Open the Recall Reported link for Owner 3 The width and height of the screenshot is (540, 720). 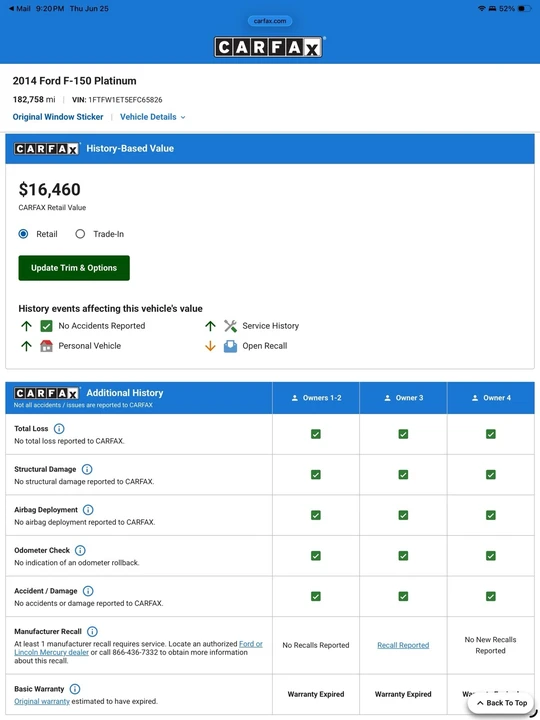(403, 645)
